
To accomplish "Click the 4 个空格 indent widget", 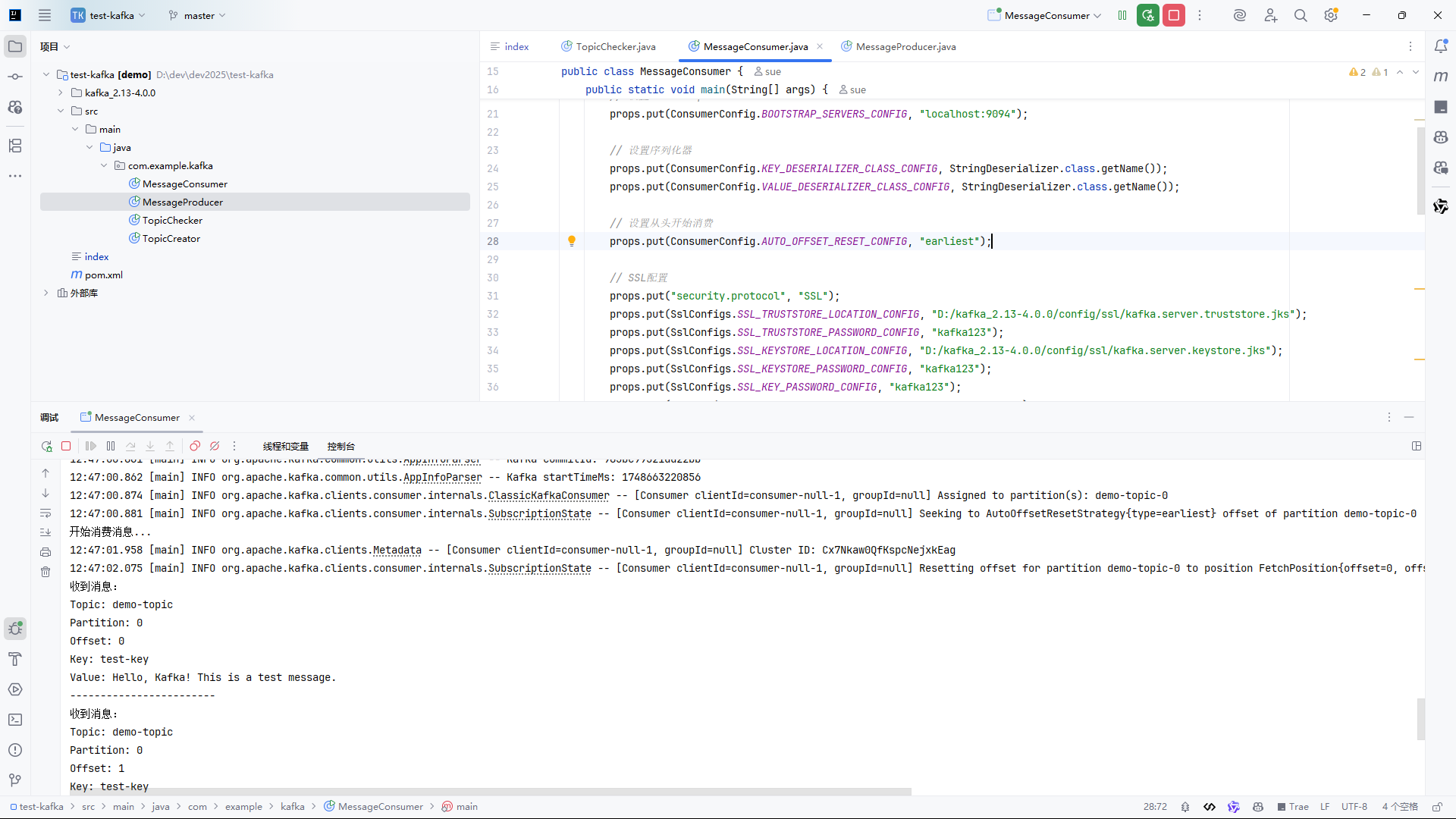I will (x=1400, y=807).
